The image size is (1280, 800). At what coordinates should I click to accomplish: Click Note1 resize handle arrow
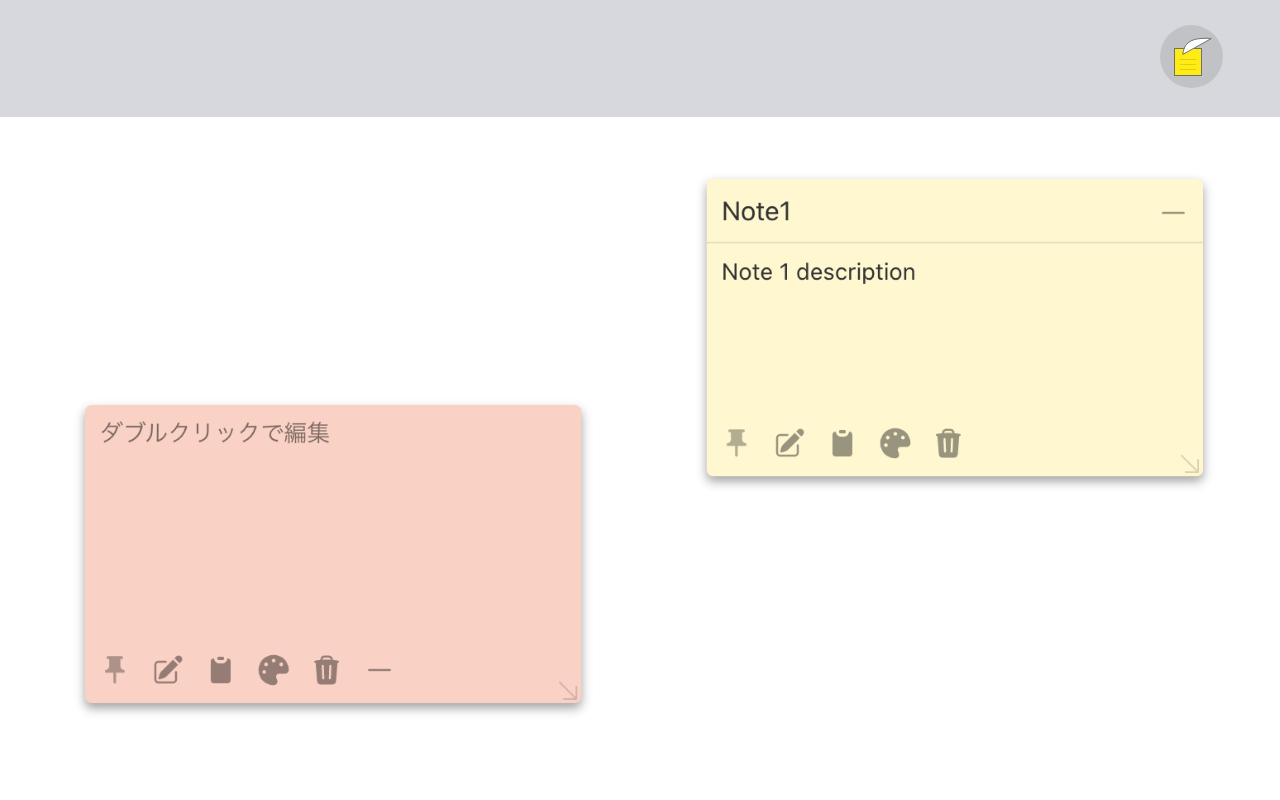tap(1189, 463)
